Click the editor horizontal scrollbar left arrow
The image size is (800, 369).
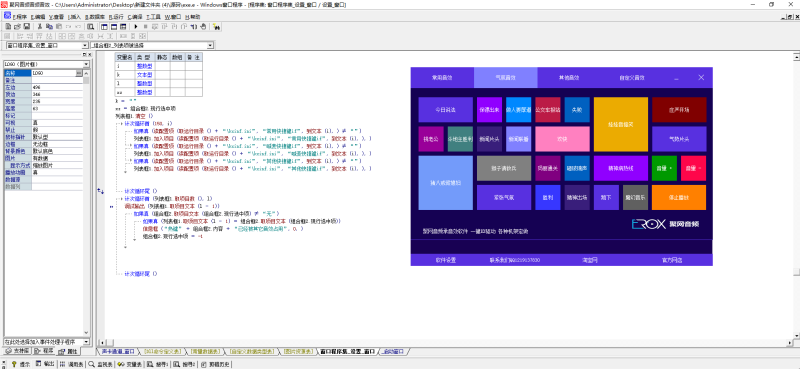(x=101, y=342)
